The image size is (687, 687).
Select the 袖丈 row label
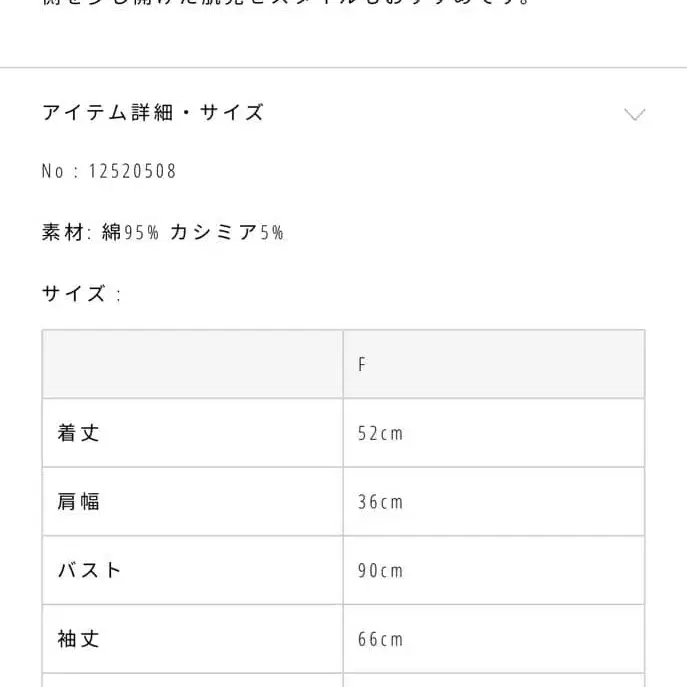pyautogui.click(x=79, y=638)
